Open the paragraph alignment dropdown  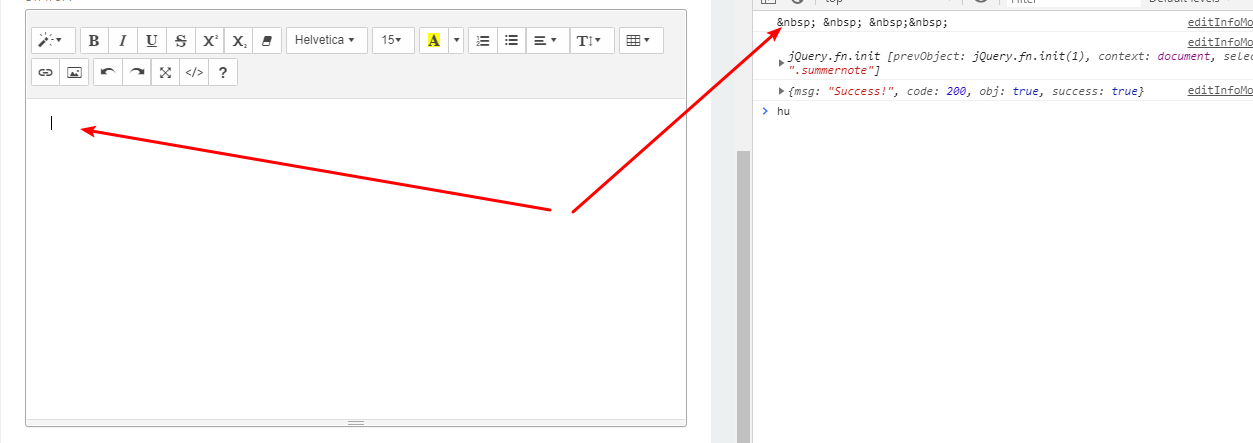coord(545,40)
